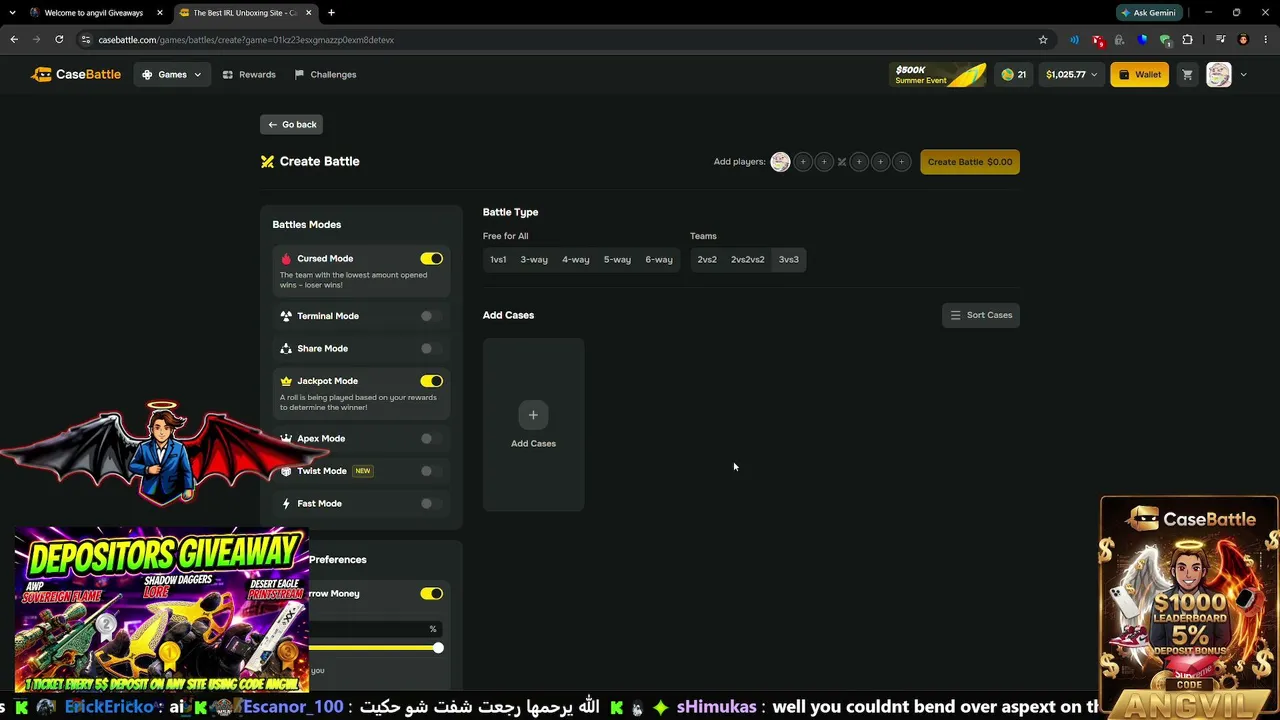Select 5-way battle type

point(617,260)
